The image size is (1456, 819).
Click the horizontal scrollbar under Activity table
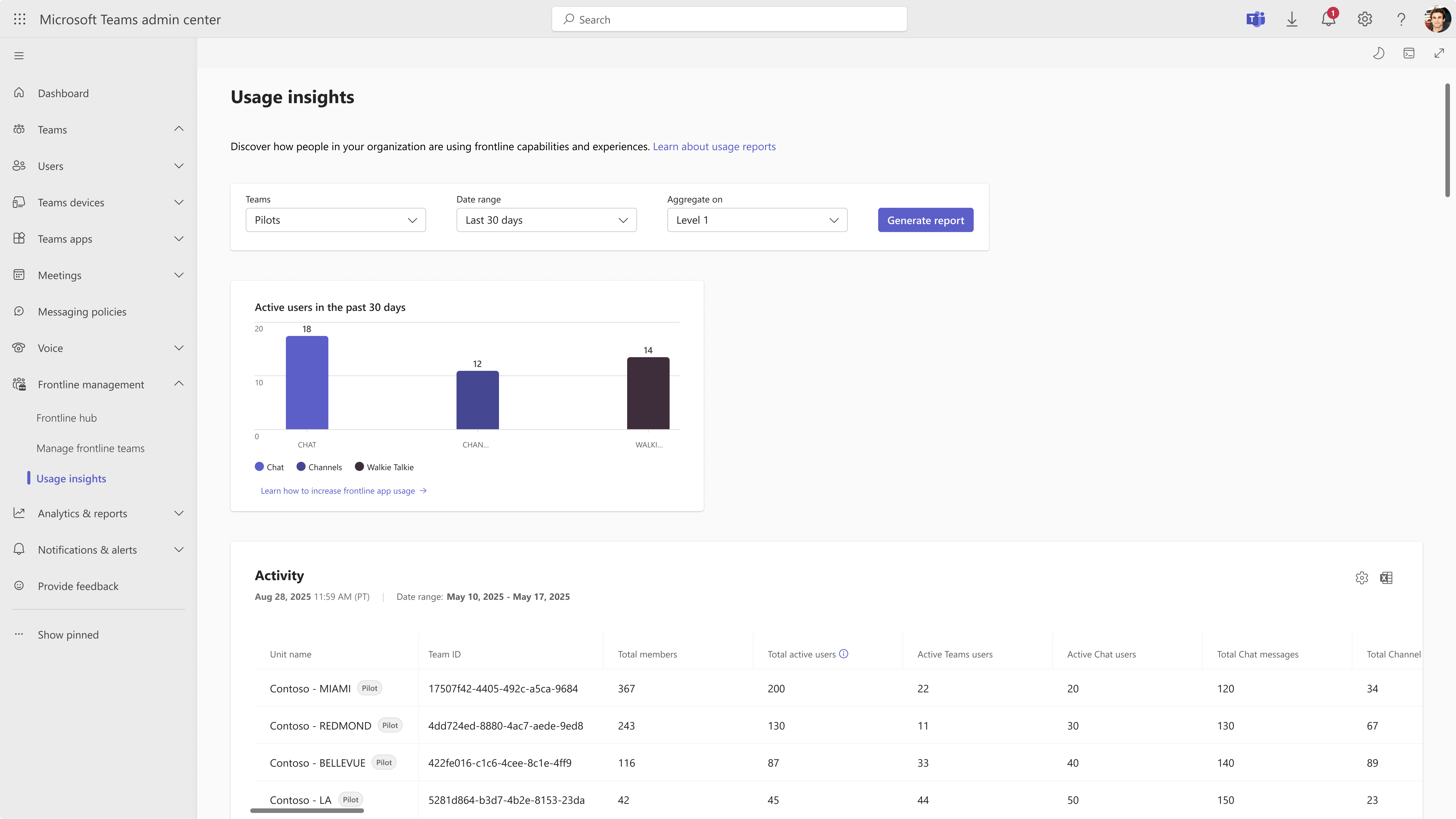(307, 810)
